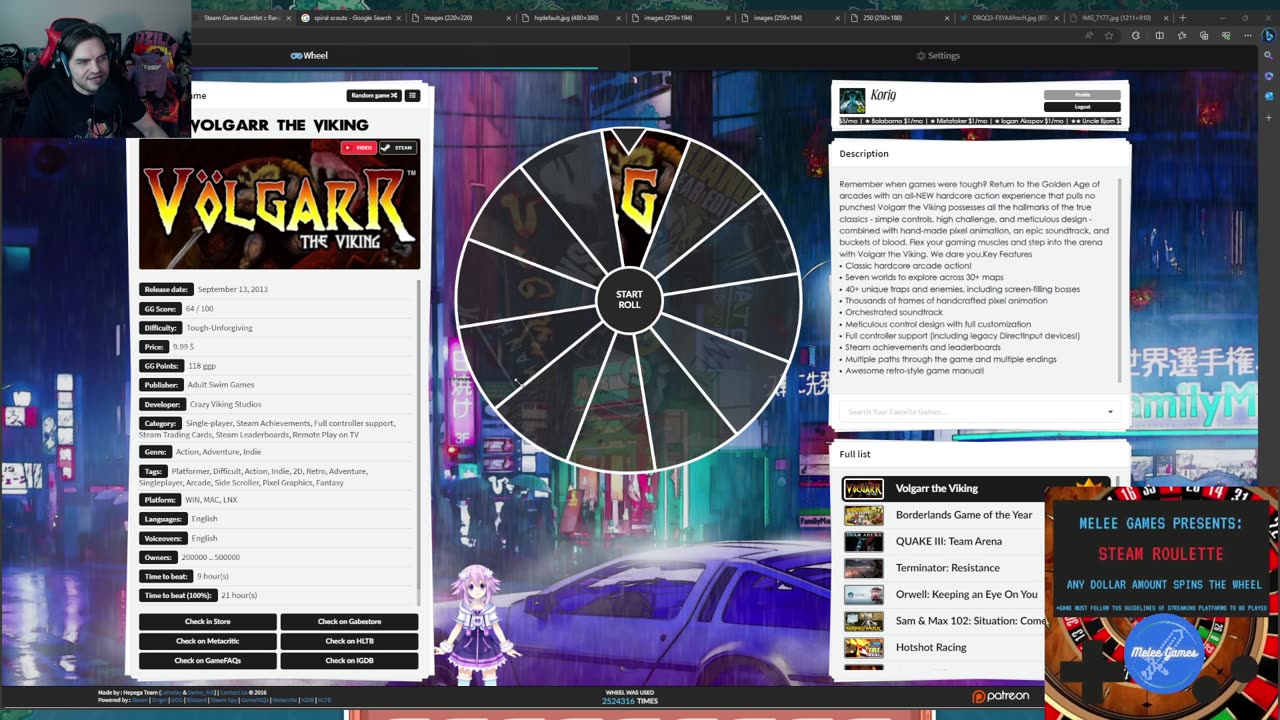The image size is (1280, 720).
Task: Click the Release date label
Action: pos(166,289)
